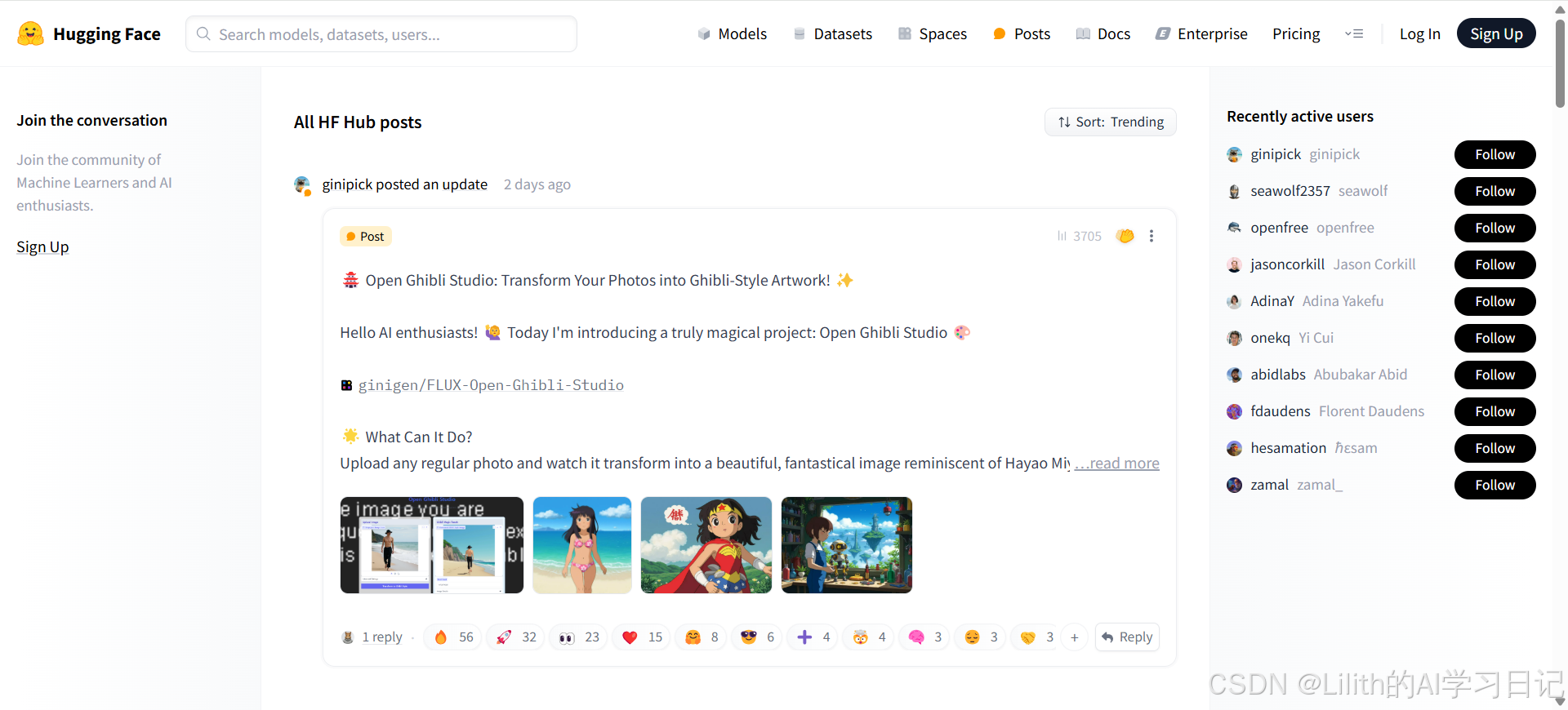The image size is (1568, 710).
Task: Open the Wonder Woman style thumbnail
Action: (706, 545)
